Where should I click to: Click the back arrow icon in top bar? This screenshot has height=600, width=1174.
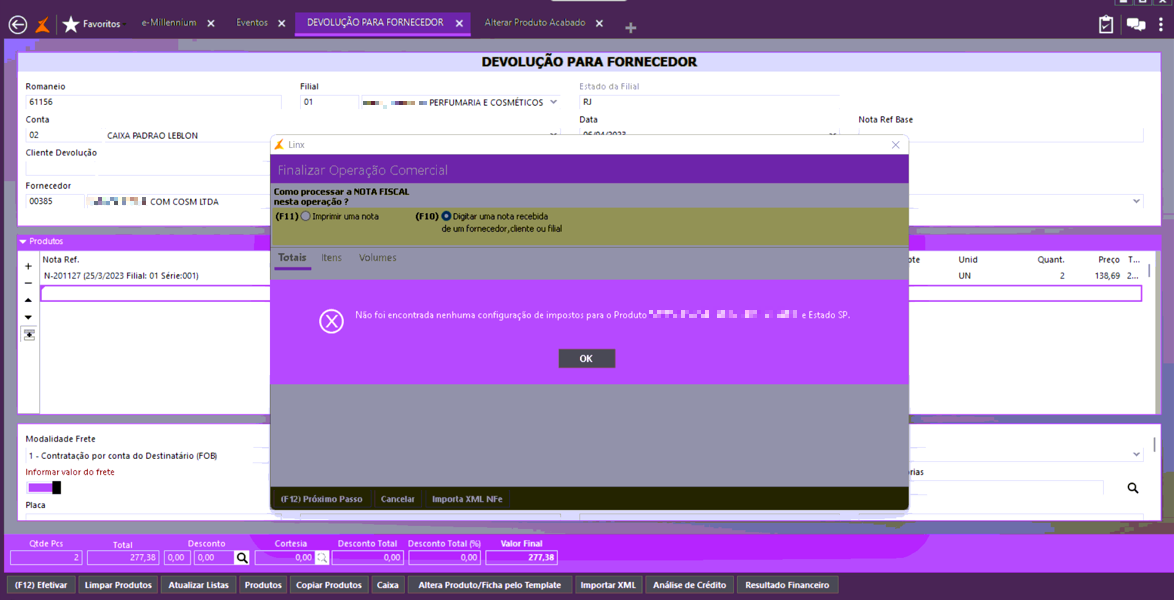pyautogui.click(x=17, y=25)
